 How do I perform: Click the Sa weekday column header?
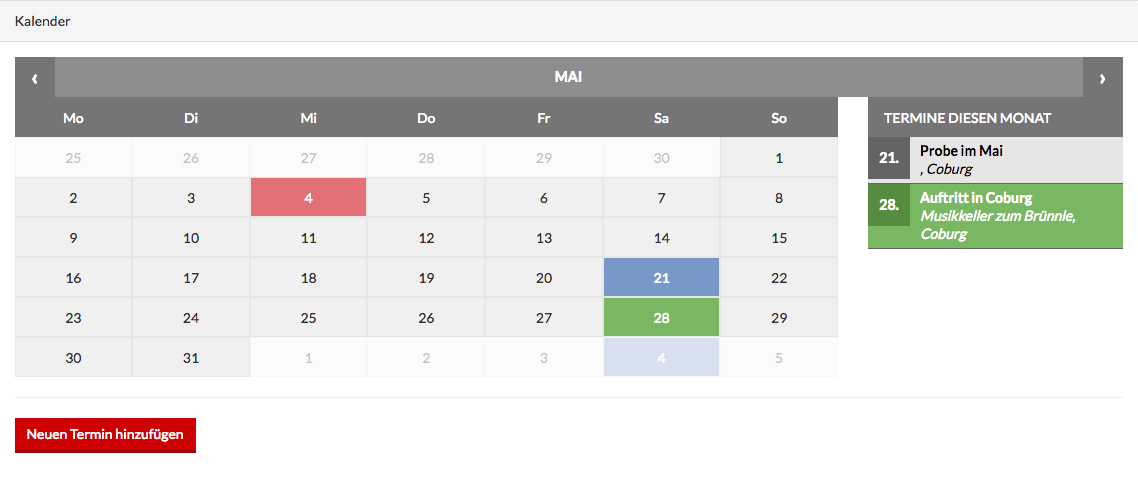[x=661, y=118]
